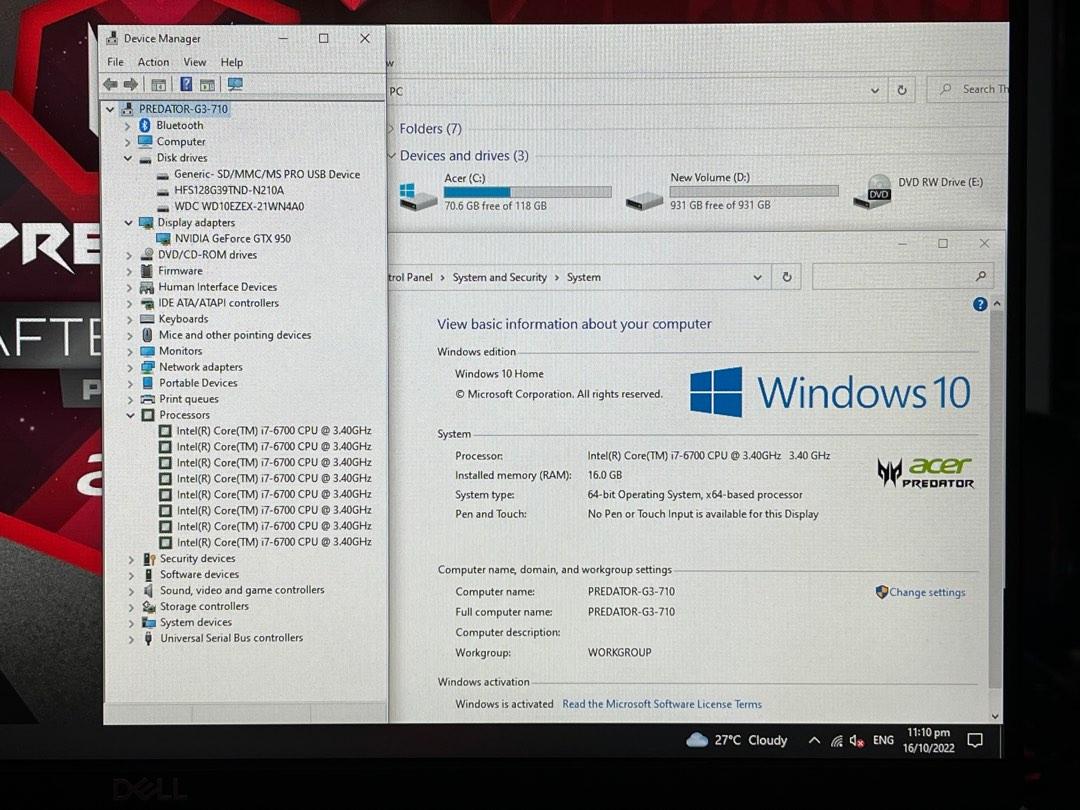
Task: Click the refresh button beside System address bar
Action: tap(787, 277)
